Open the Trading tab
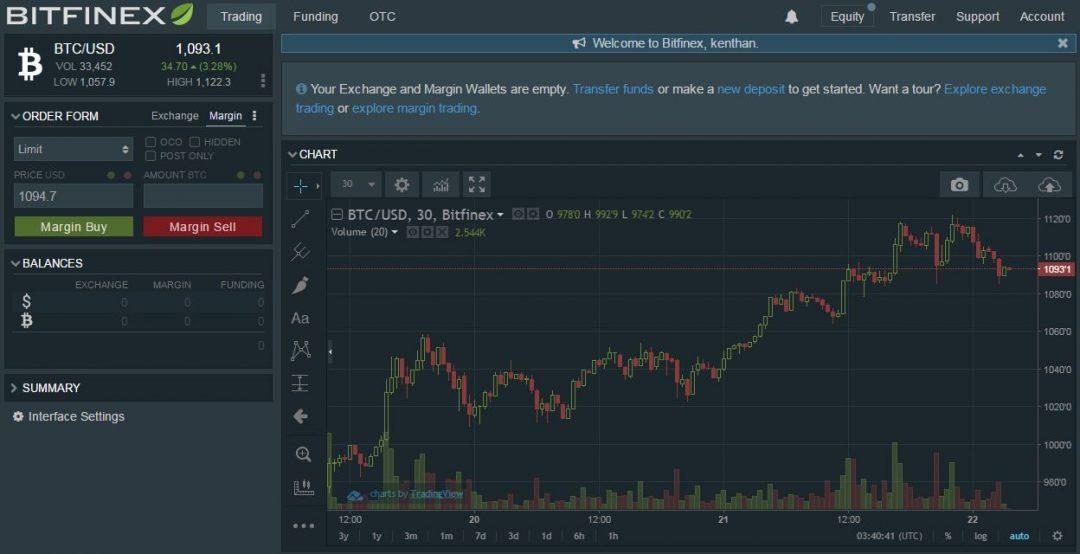Image resolution: width=1080 pixels, height=554 pixels. (x=241, y=17)
